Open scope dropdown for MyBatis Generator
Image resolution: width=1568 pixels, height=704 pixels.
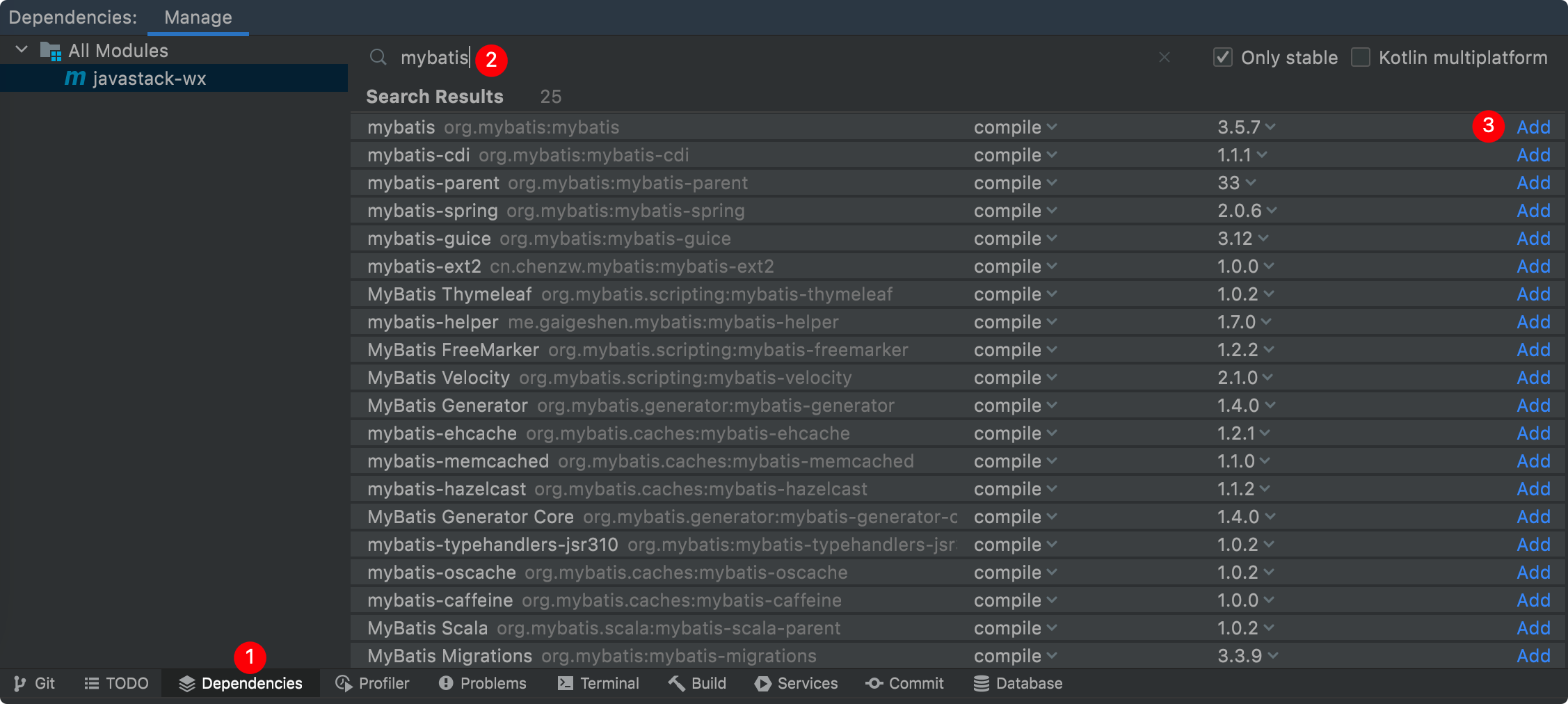click(1015, 406)
